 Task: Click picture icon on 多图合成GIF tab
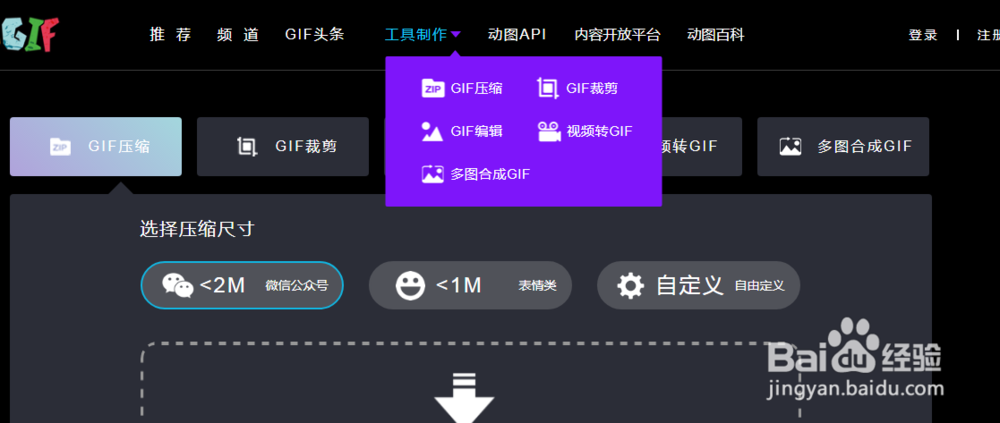[790, 147]
